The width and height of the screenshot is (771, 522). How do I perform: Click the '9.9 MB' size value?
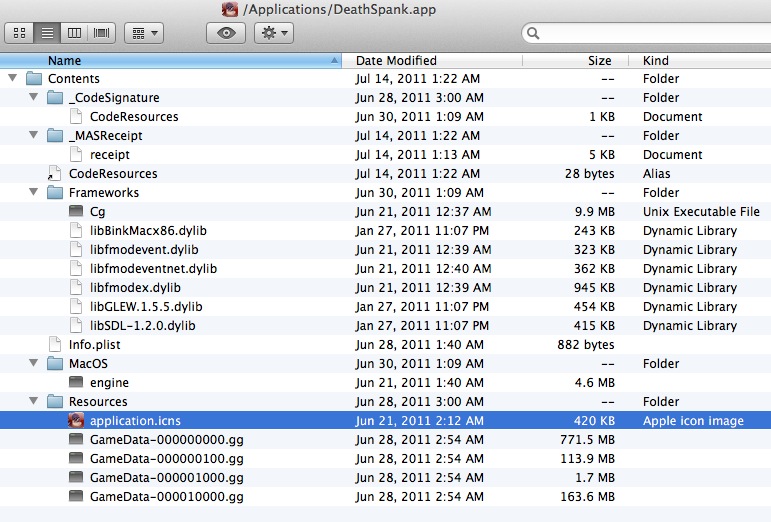[x=594, y=212]
